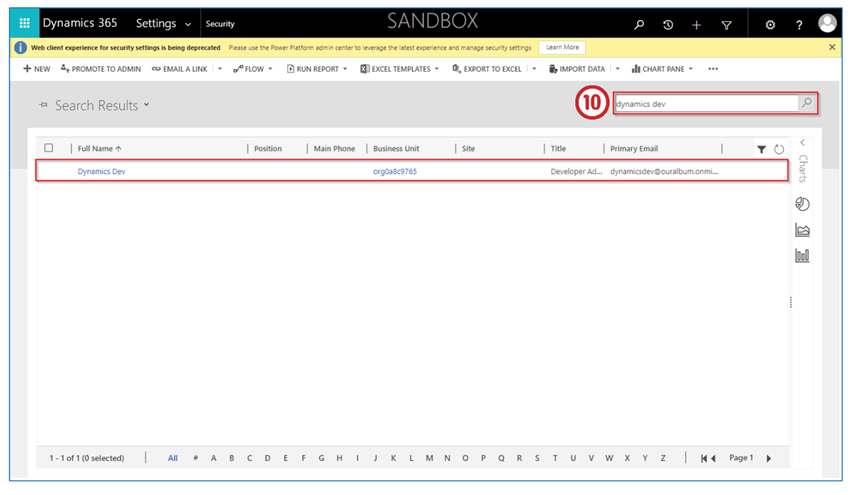The width and height of the screenshot is (856, 495).
Task: Click New in the command bar
Action: pyautogui.click(x=36, y=69)
